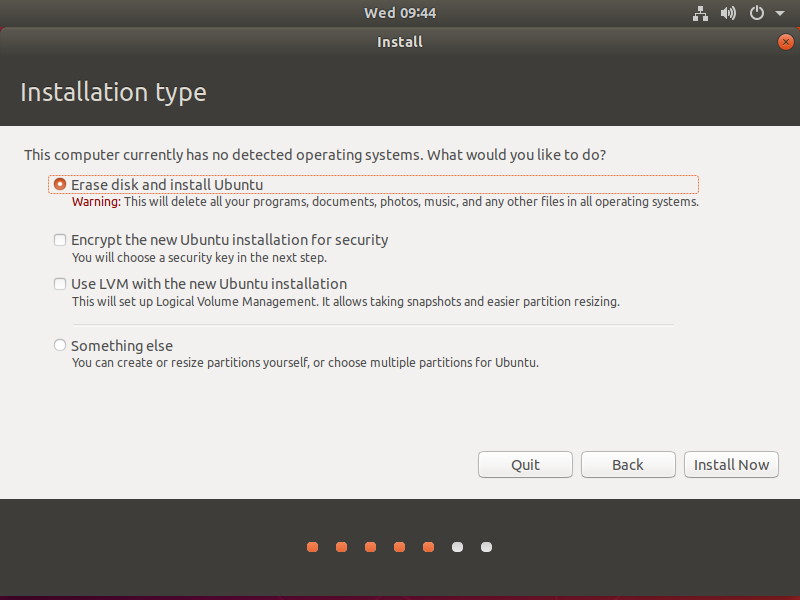Open the network connection status icon
Image resolution: width=800 pixels, height=600 pixels.
(700, 13)
